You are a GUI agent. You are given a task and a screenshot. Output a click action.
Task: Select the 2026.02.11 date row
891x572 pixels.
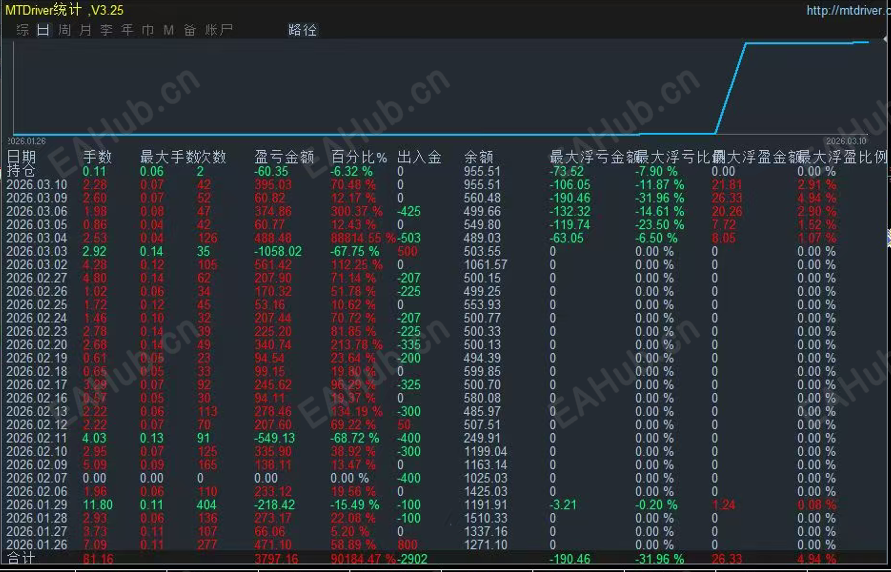click(x=37, y=439)
